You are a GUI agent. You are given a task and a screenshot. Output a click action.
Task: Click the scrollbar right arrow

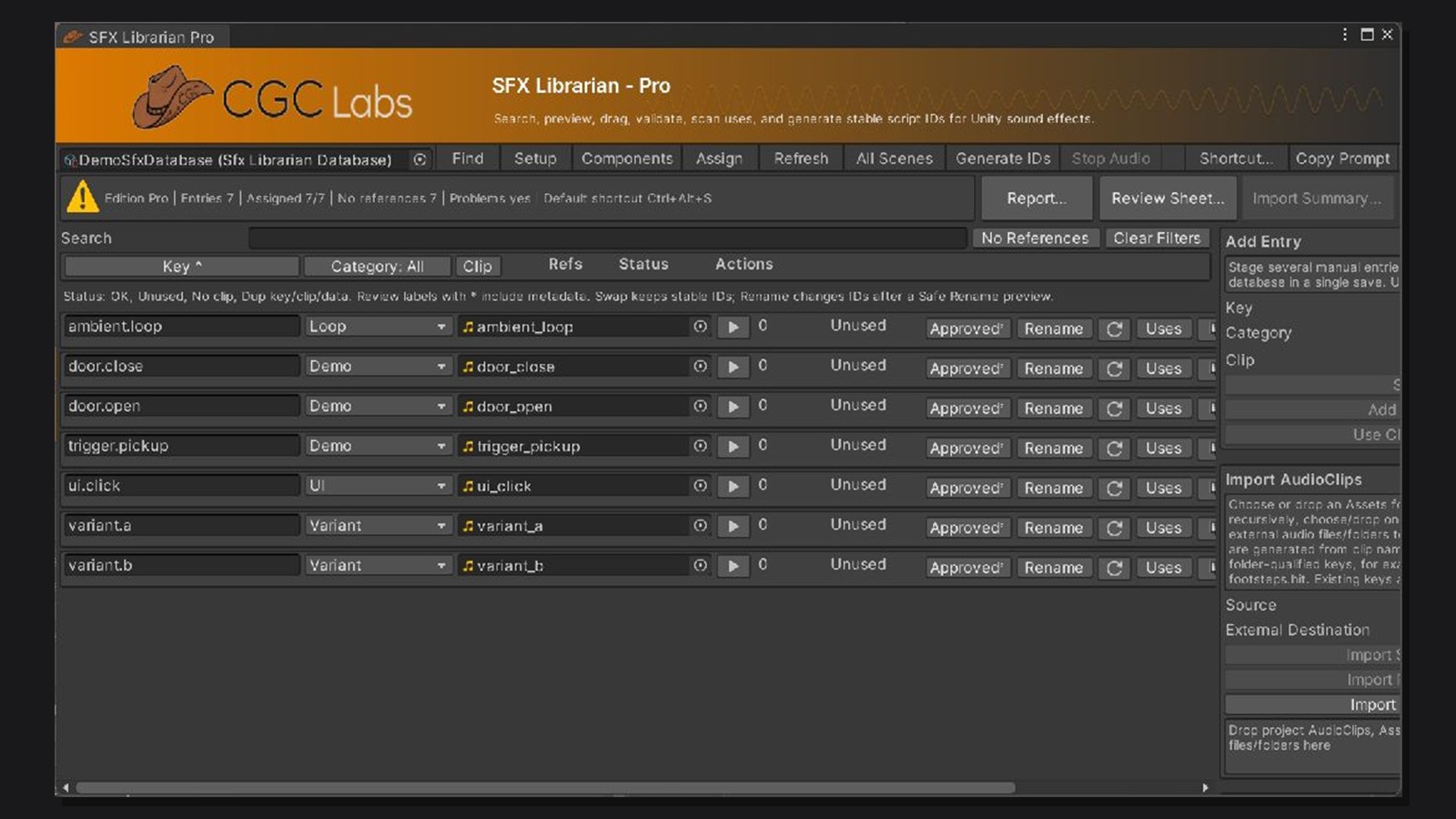[1205, 788]
